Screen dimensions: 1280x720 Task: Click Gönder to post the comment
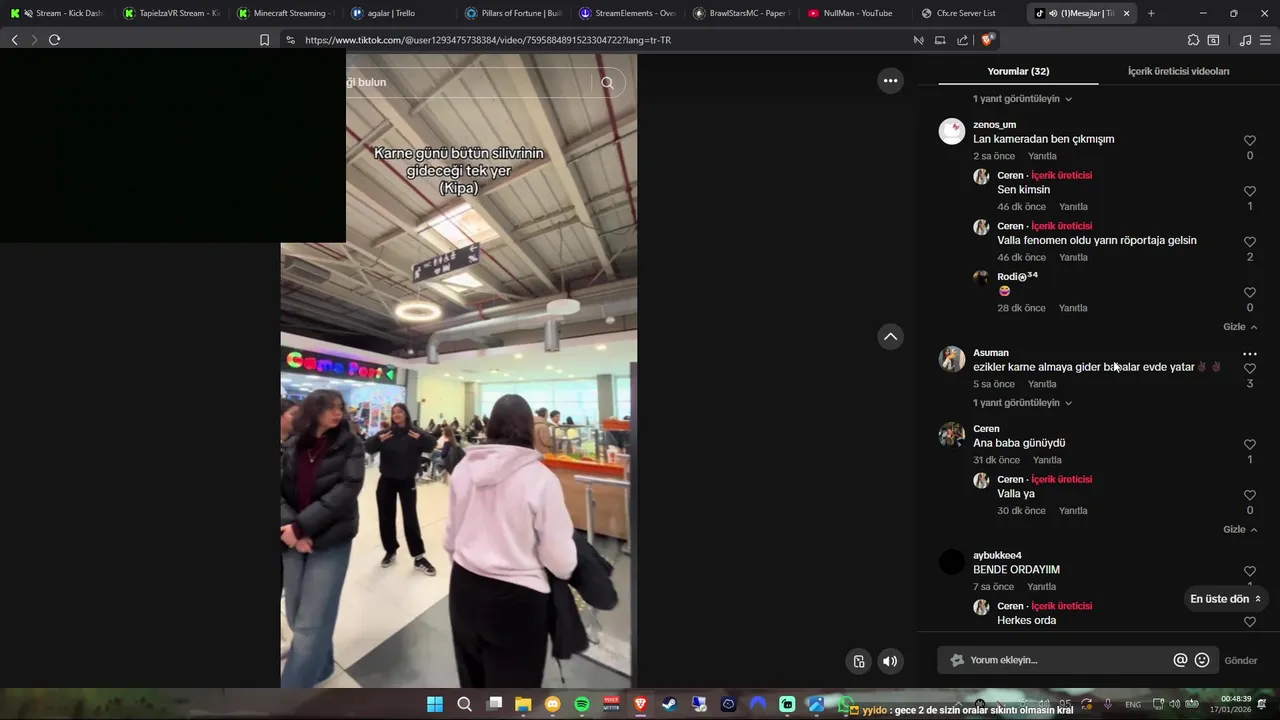pyautogui.click(x=1241, y=660)
